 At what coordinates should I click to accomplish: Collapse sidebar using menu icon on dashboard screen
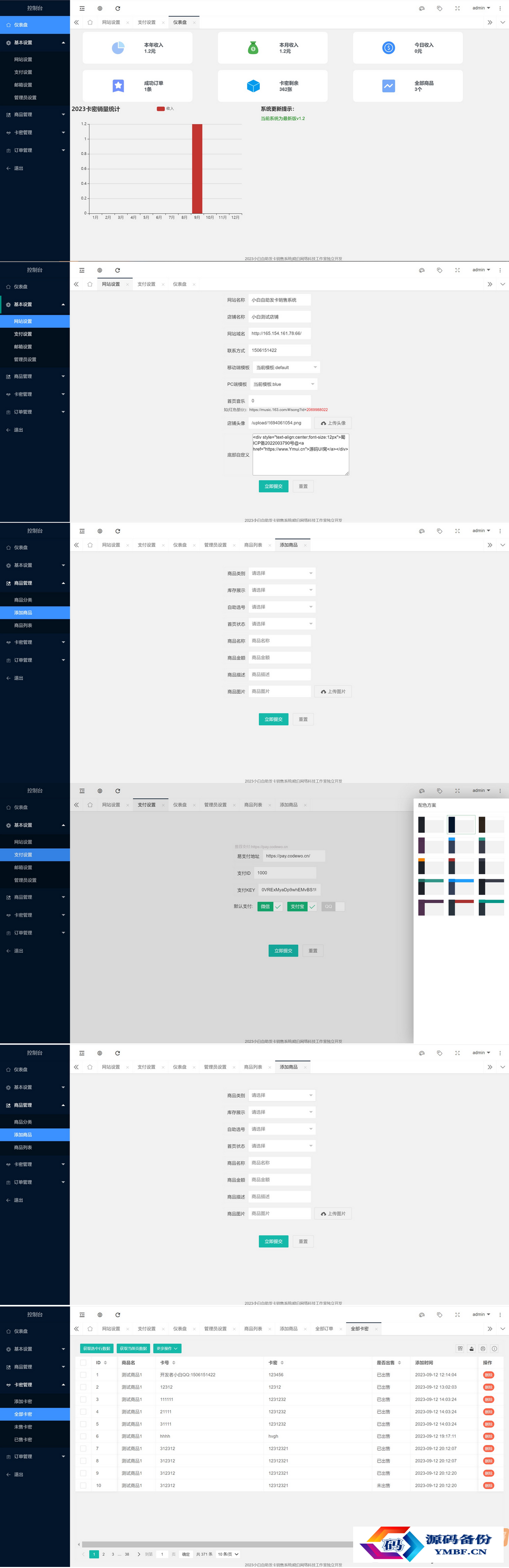tap(82, 8)
